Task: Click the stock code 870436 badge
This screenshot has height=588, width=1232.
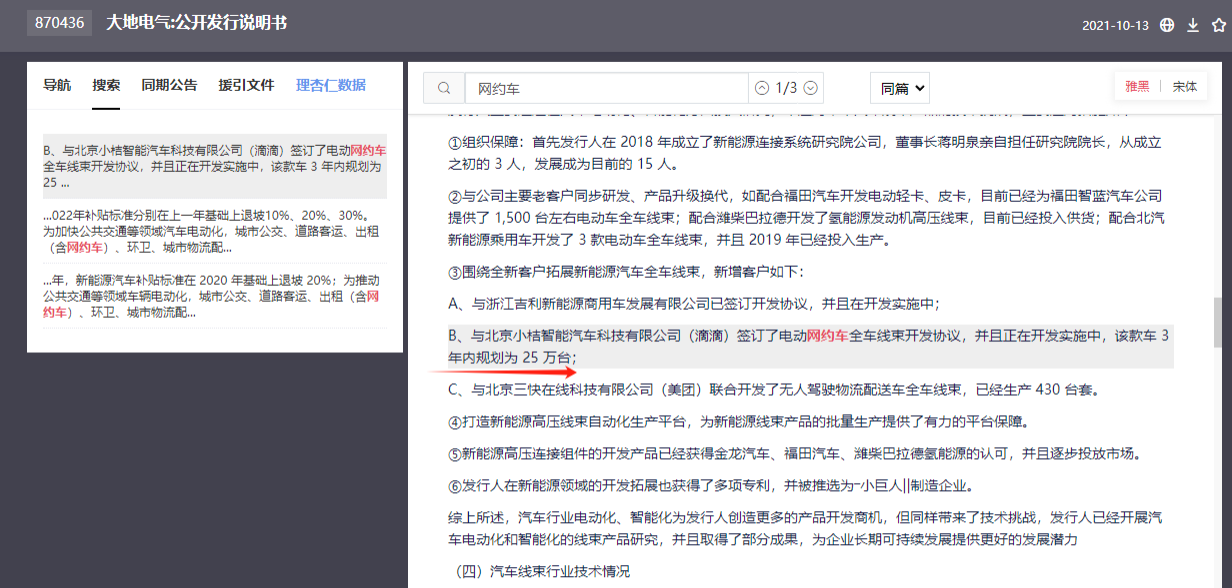Action: point(59,23)
